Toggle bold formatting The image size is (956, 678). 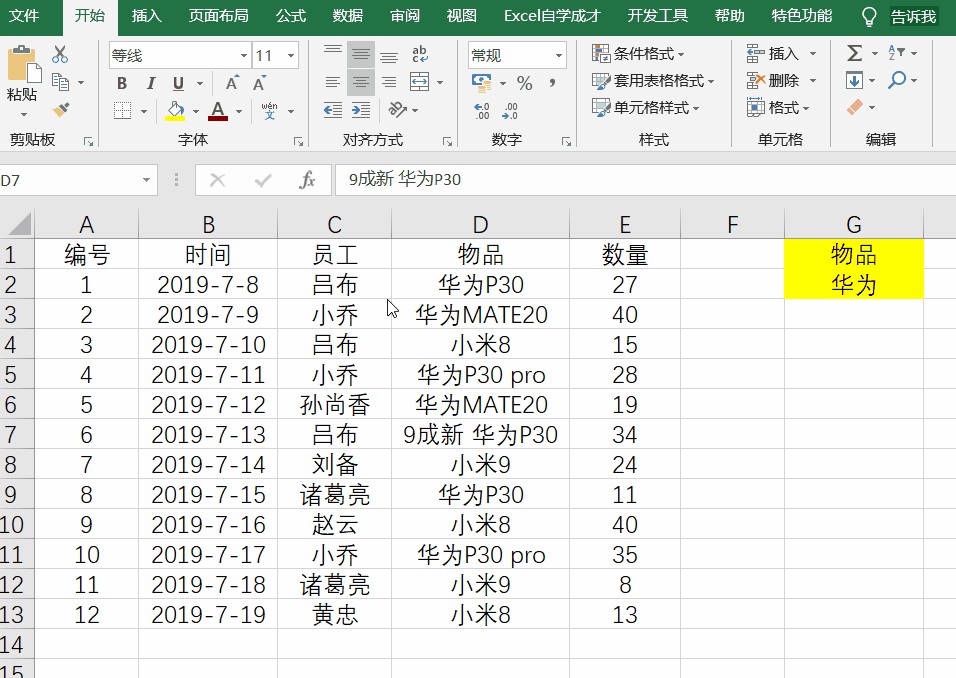pos(122,83)
